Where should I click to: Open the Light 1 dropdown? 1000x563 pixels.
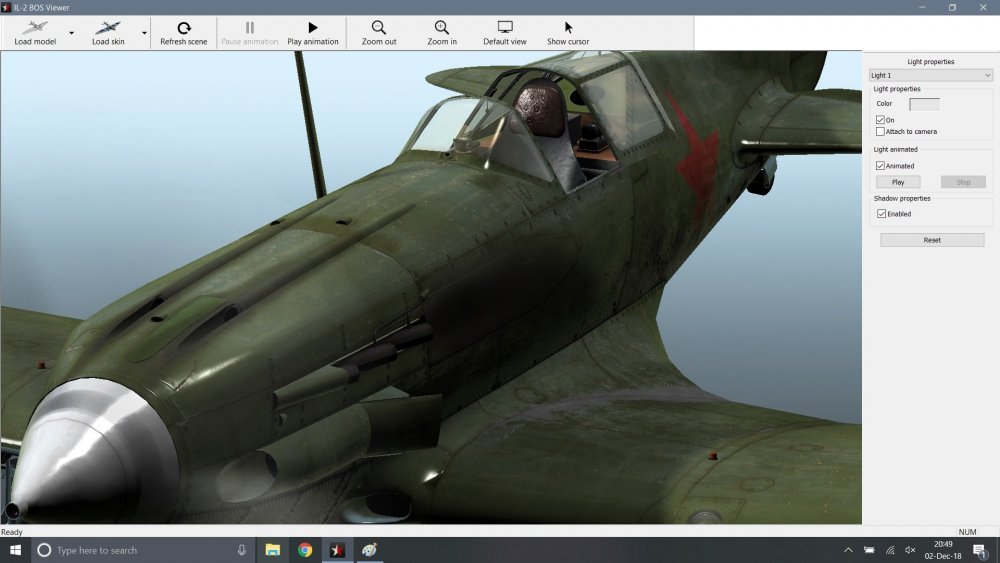930,75
